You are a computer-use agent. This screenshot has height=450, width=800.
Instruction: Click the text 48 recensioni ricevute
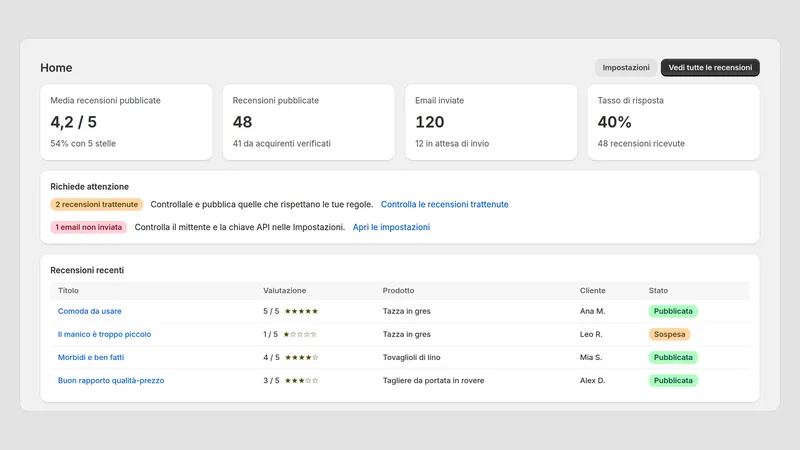(x=641, y=144)
